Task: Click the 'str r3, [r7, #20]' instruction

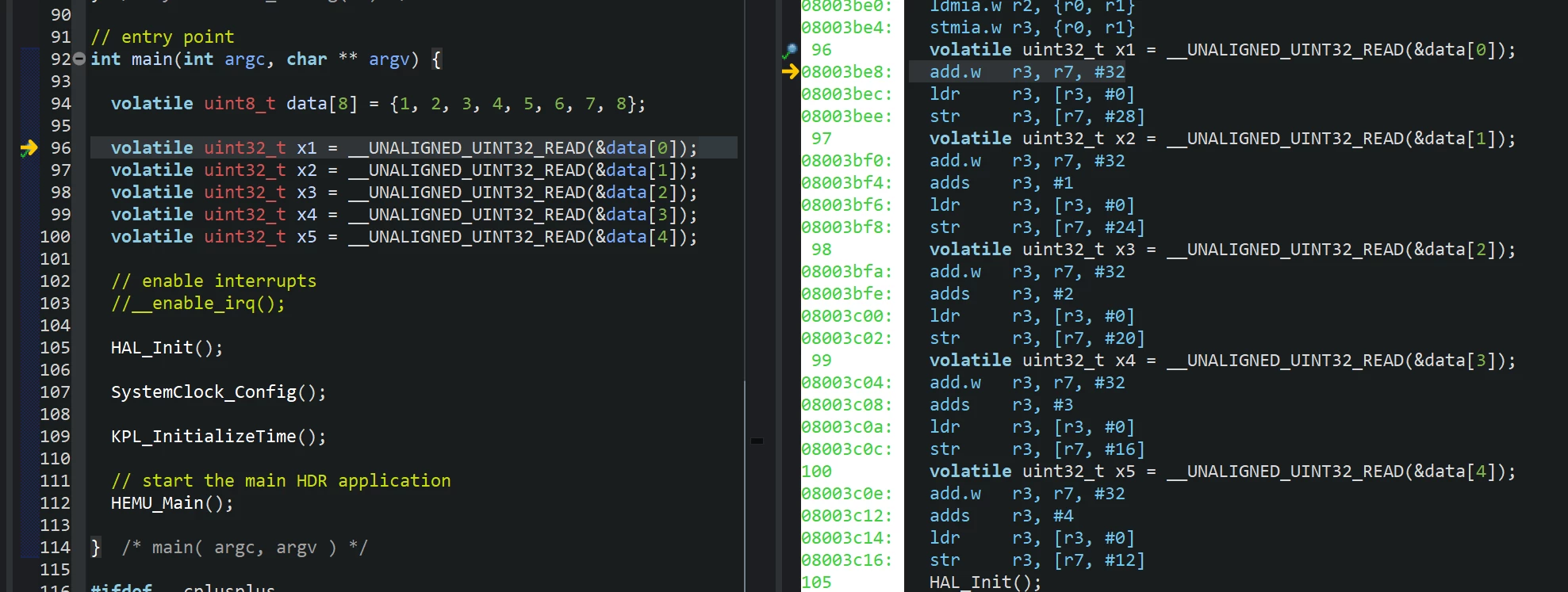Action: pos(1037,338)
